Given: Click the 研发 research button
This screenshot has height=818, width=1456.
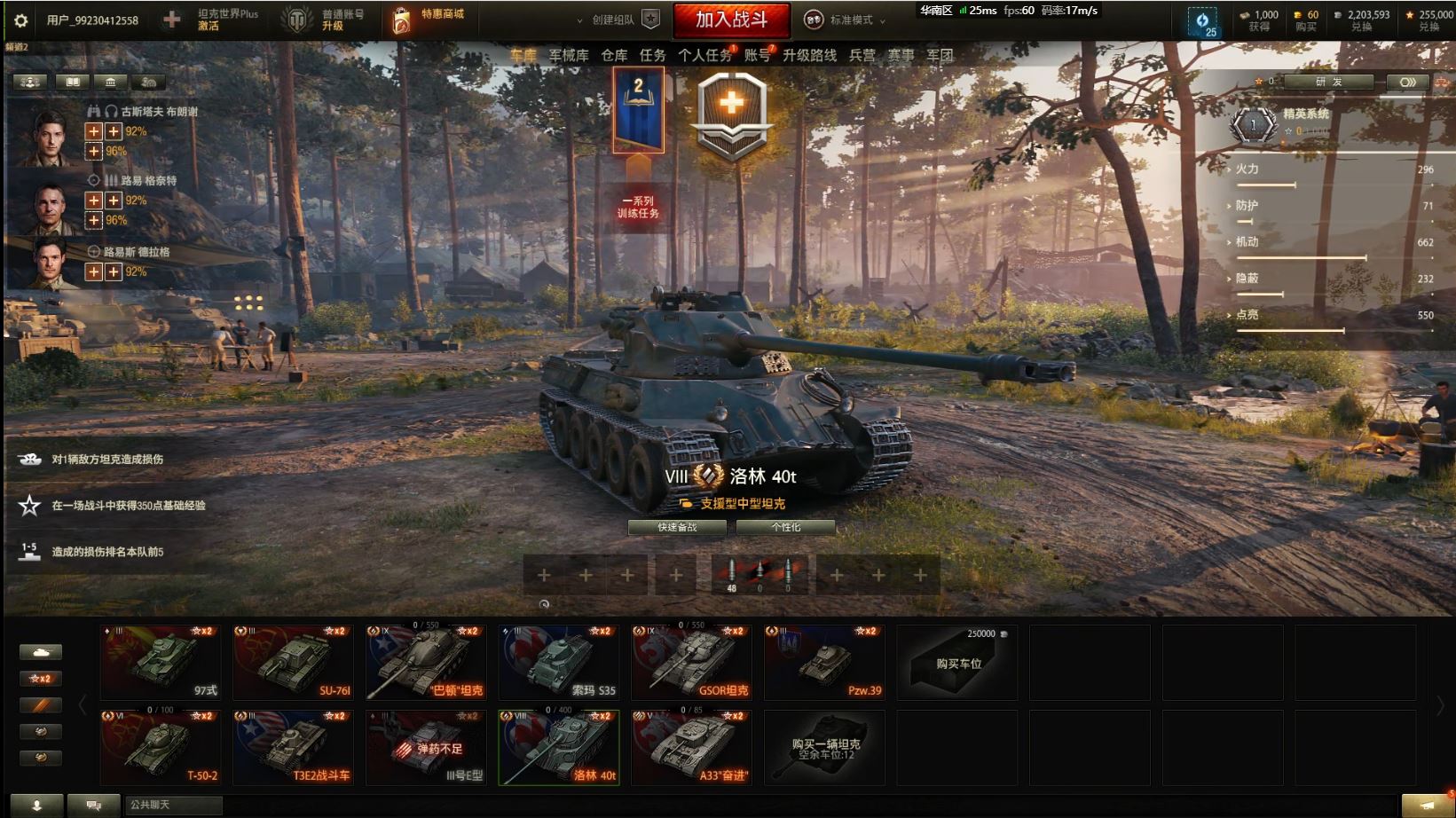Looking at the screenshot, I should point(1328,82).
